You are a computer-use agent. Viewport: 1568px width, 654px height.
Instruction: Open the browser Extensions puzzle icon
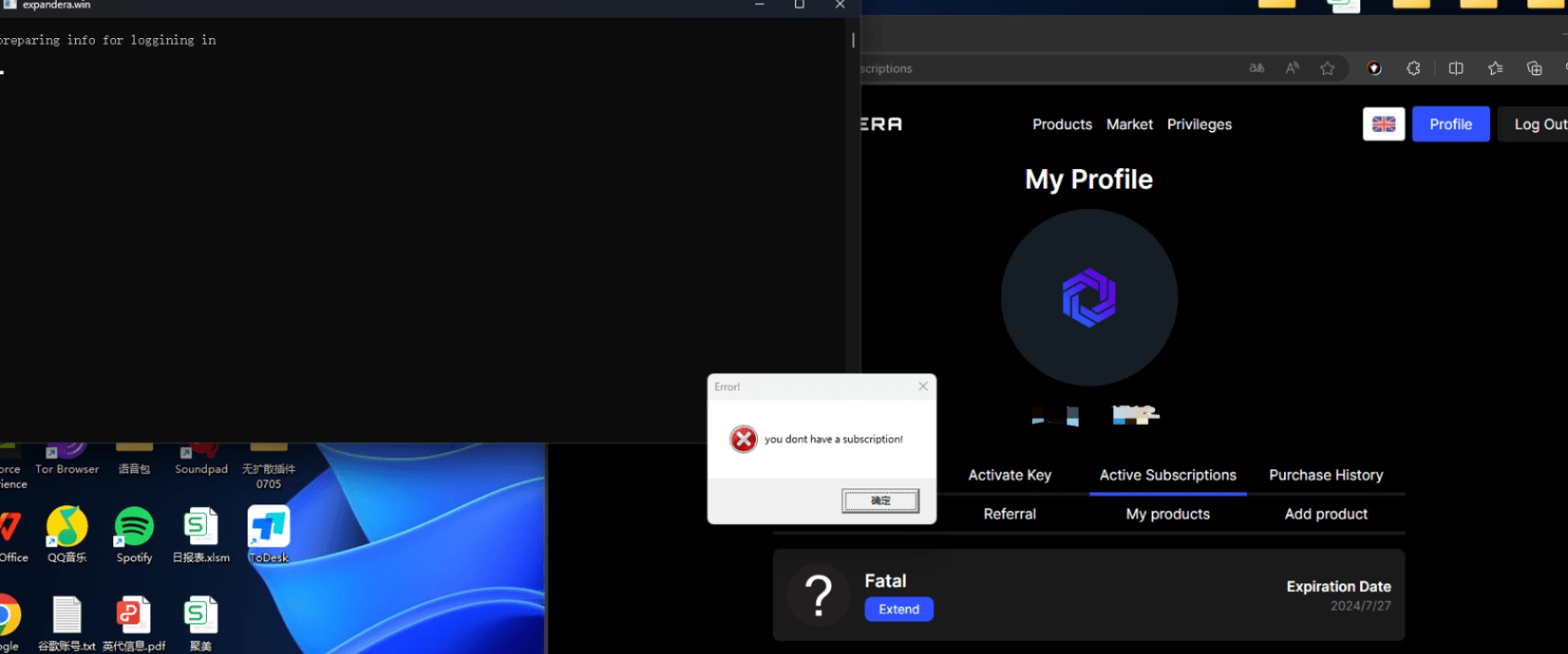coord(1413,68)
